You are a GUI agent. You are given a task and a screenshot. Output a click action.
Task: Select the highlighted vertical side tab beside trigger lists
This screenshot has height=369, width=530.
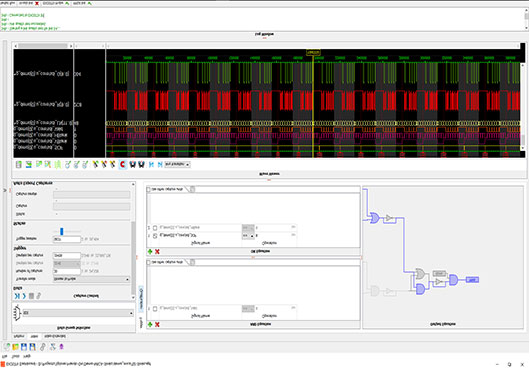(141, 299)
